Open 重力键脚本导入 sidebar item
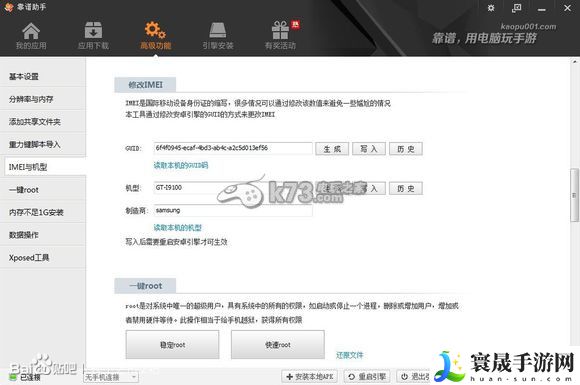The width and height of the screenshot is (580, 385). point(43,144)
